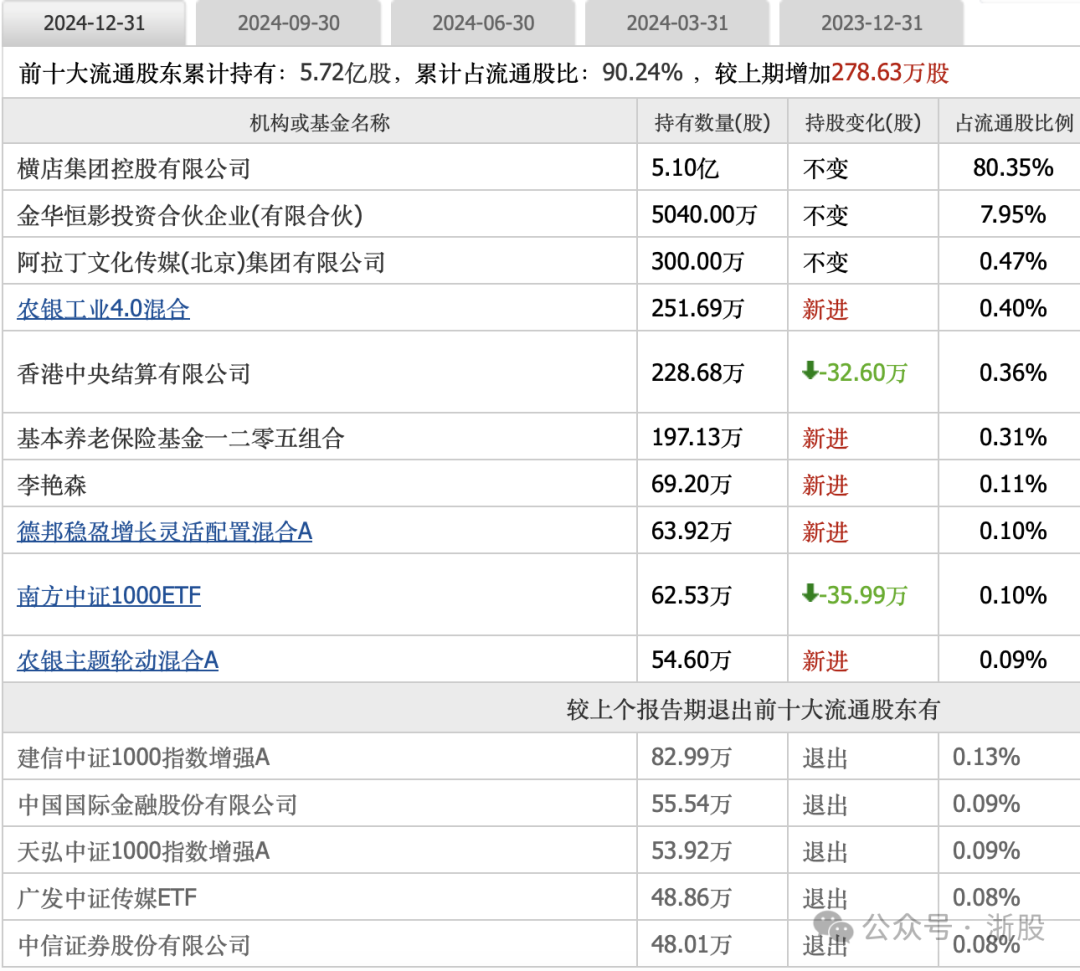
Task: Select the 金华恒影投资合伙企业(有限合伙) name
Action: [190, 216]
